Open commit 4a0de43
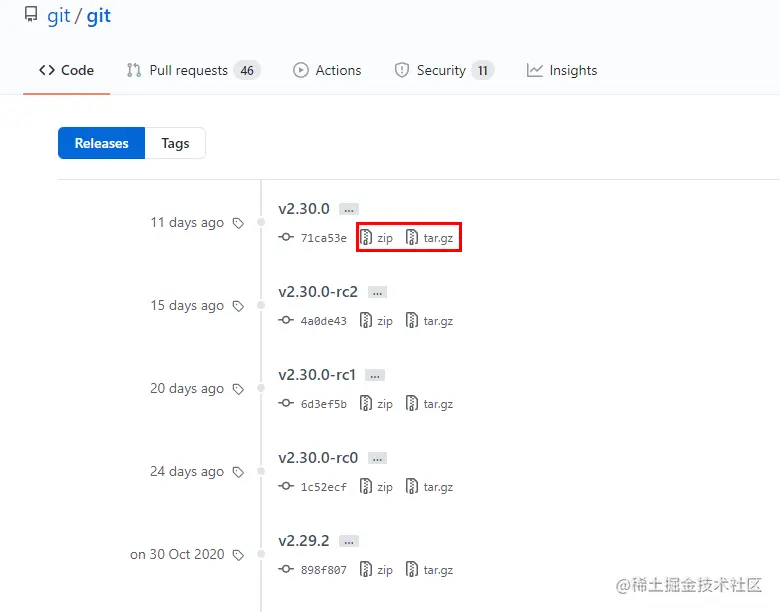This screenshot has height=612, width=780. [x=323, y=321]
